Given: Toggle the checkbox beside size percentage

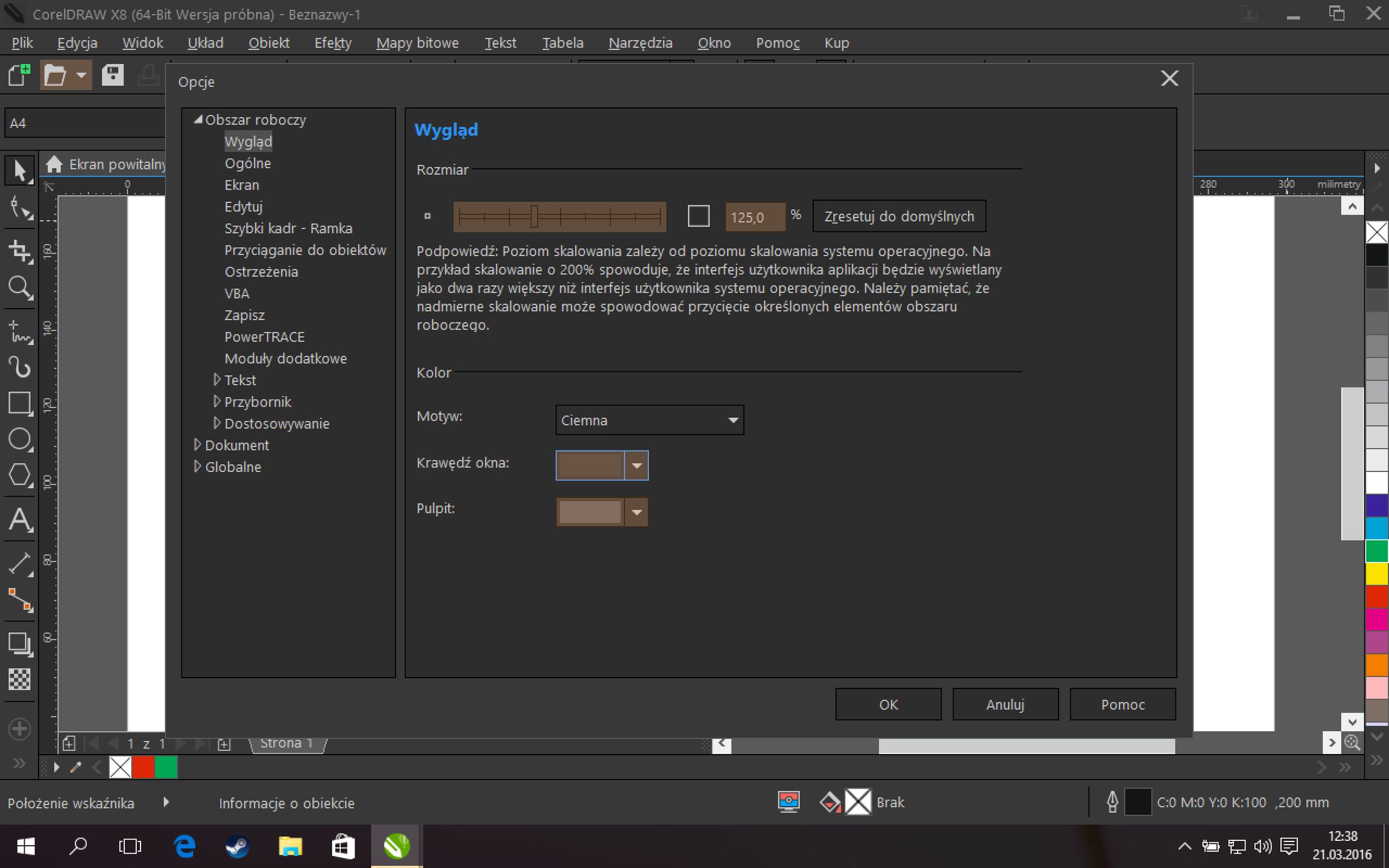Looking at the screenshot, I should pos(698,216).
